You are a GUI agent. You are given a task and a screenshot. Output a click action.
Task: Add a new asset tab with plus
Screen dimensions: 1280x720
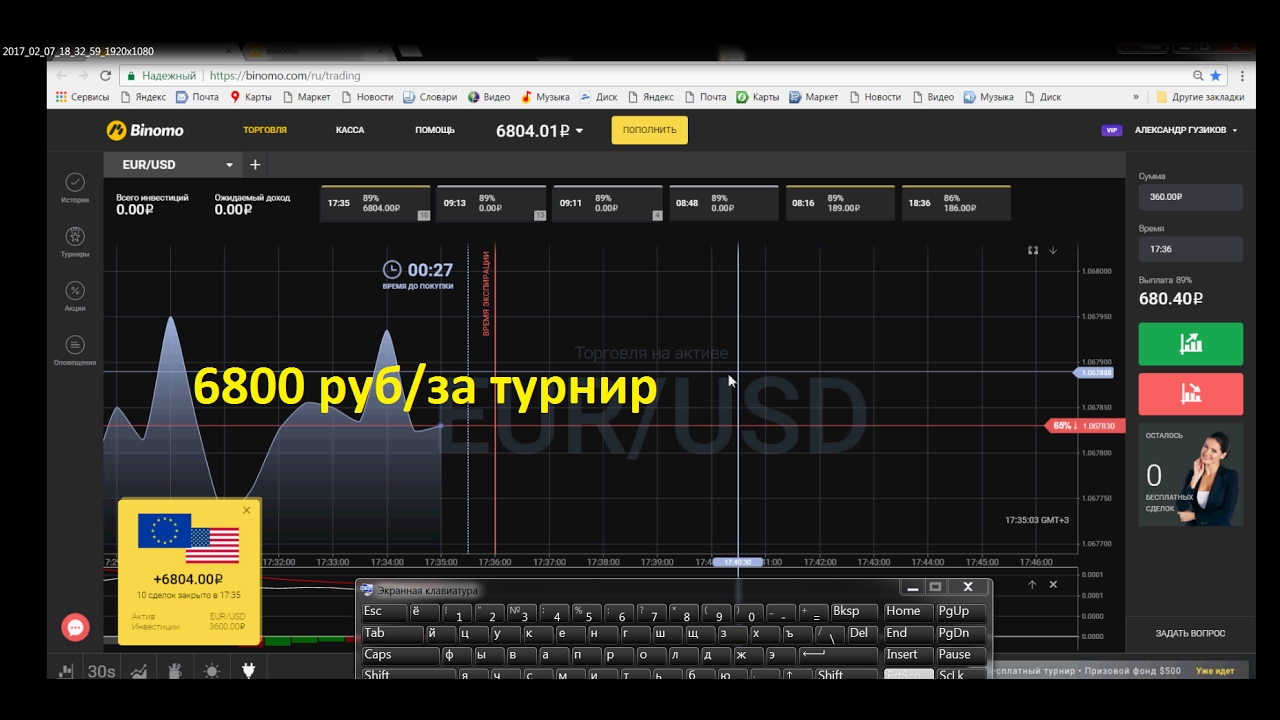(255, 165)
